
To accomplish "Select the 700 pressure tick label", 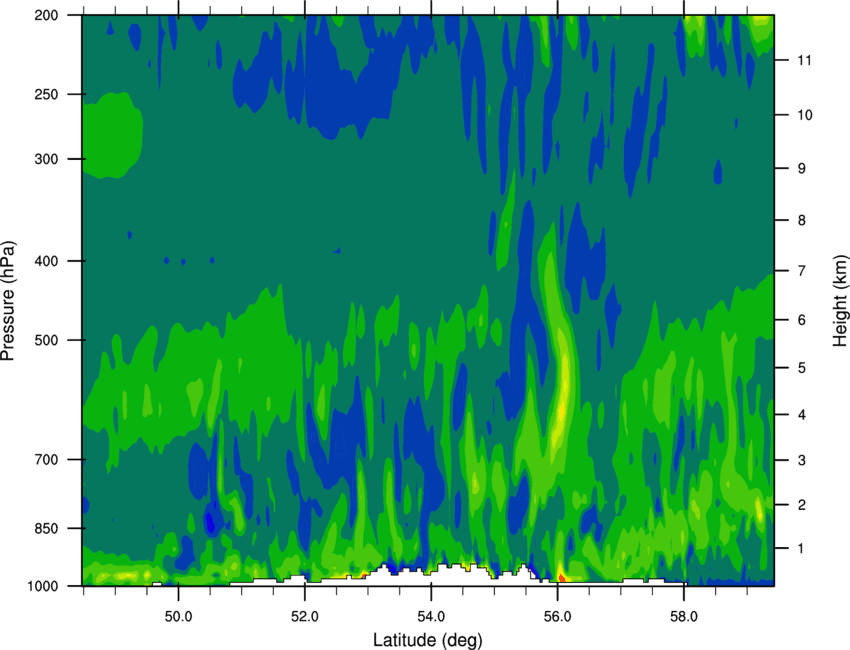I will click(46, 459).
